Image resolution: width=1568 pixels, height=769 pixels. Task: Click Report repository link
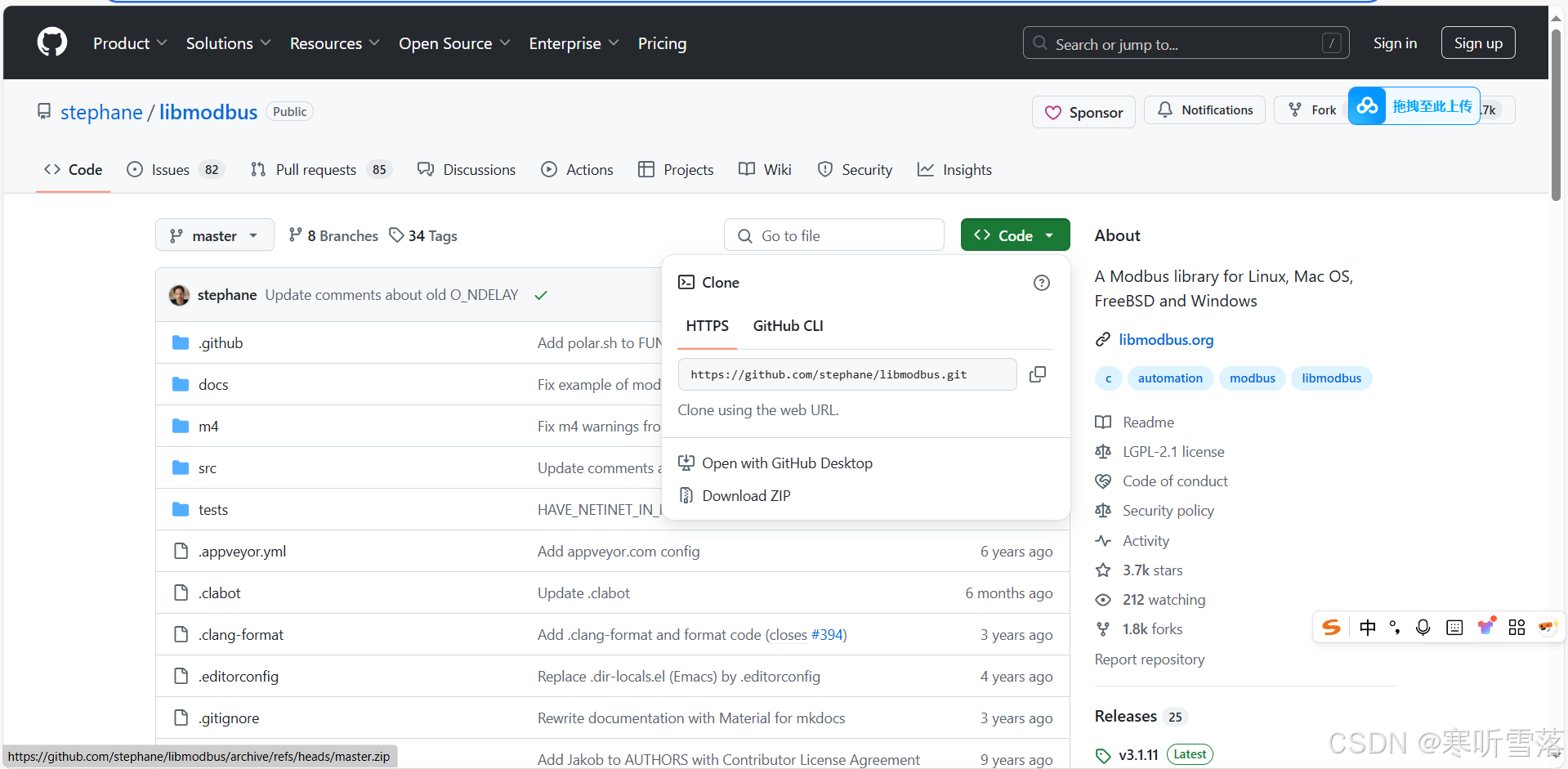point(1150,659)
